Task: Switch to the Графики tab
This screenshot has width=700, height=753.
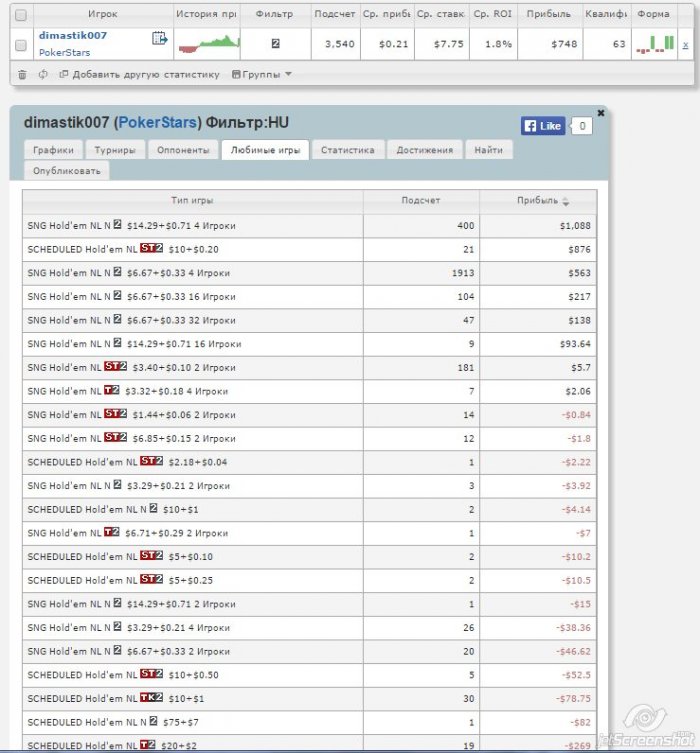Action: click(53, 150)
